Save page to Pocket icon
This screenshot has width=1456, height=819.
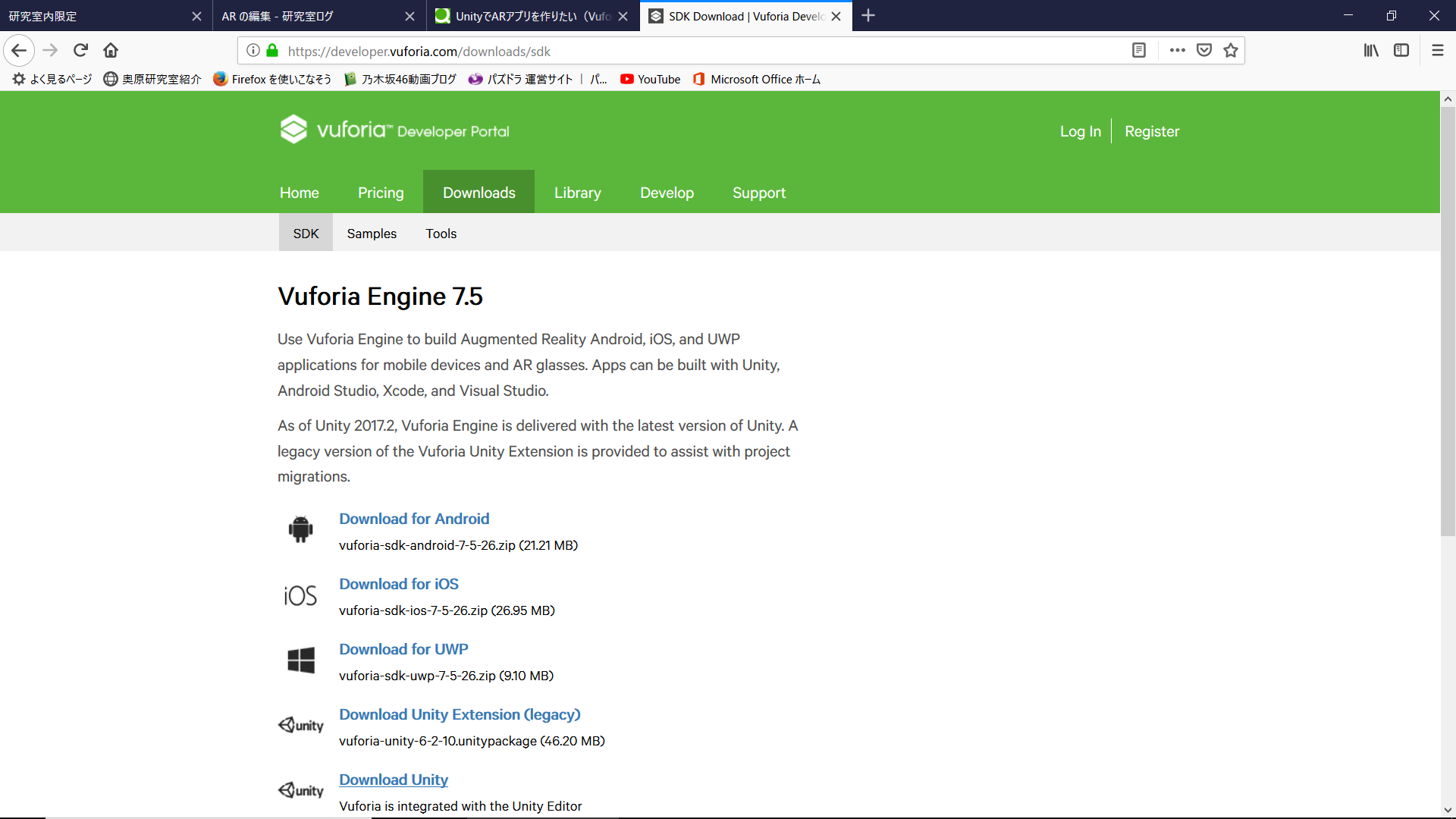[1203, 51]
